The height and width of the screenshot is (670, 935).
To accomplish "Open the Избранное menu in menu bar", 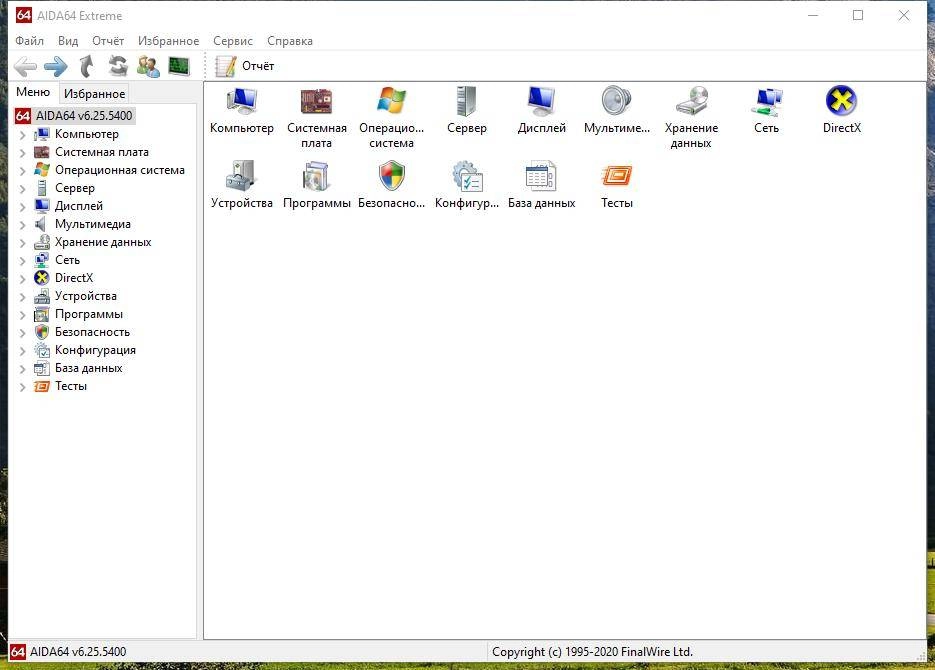I will 169,41.
